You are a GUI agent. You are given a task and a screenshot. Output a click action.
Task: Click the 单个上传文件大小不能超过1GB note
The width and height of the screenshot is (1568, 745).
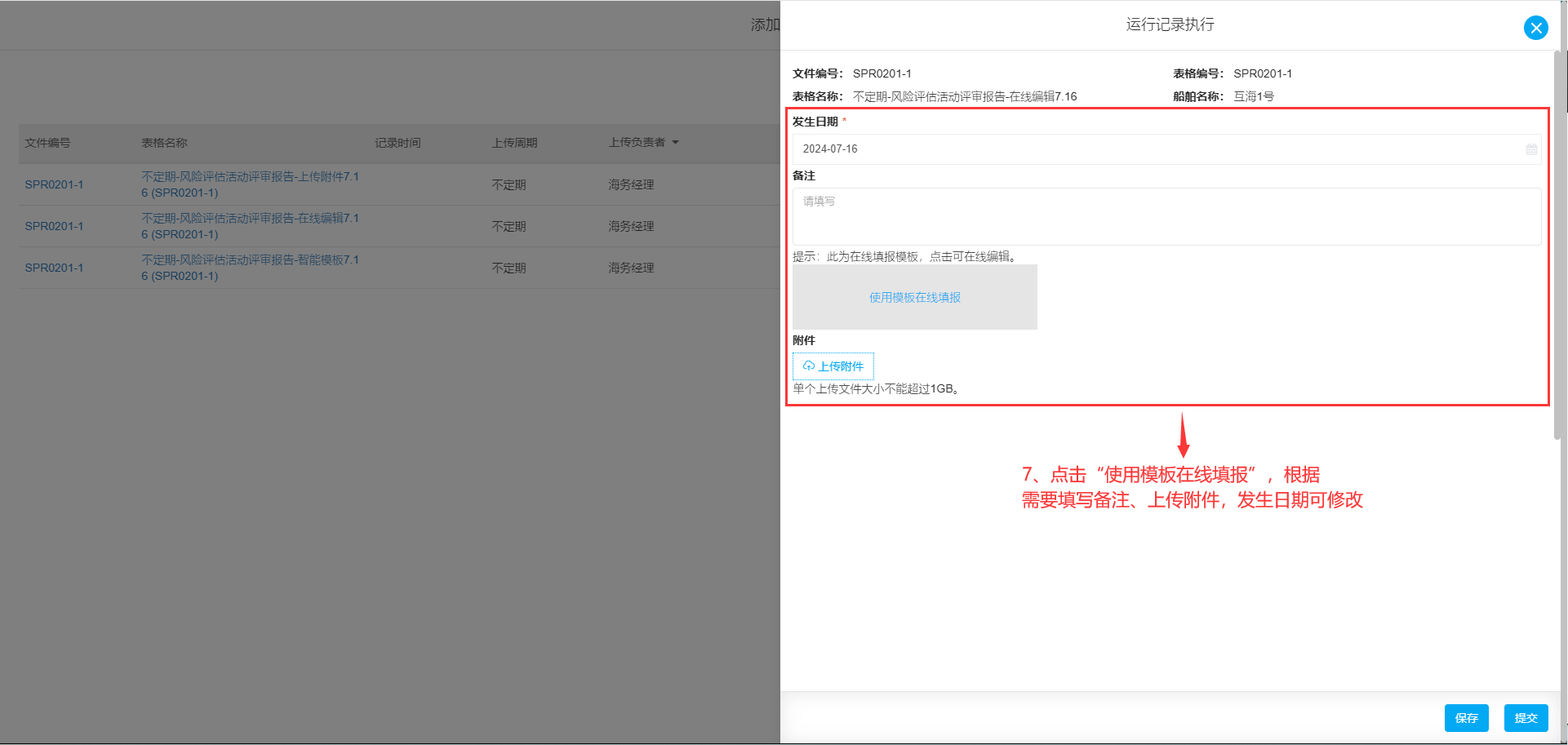tap(878, 389)
